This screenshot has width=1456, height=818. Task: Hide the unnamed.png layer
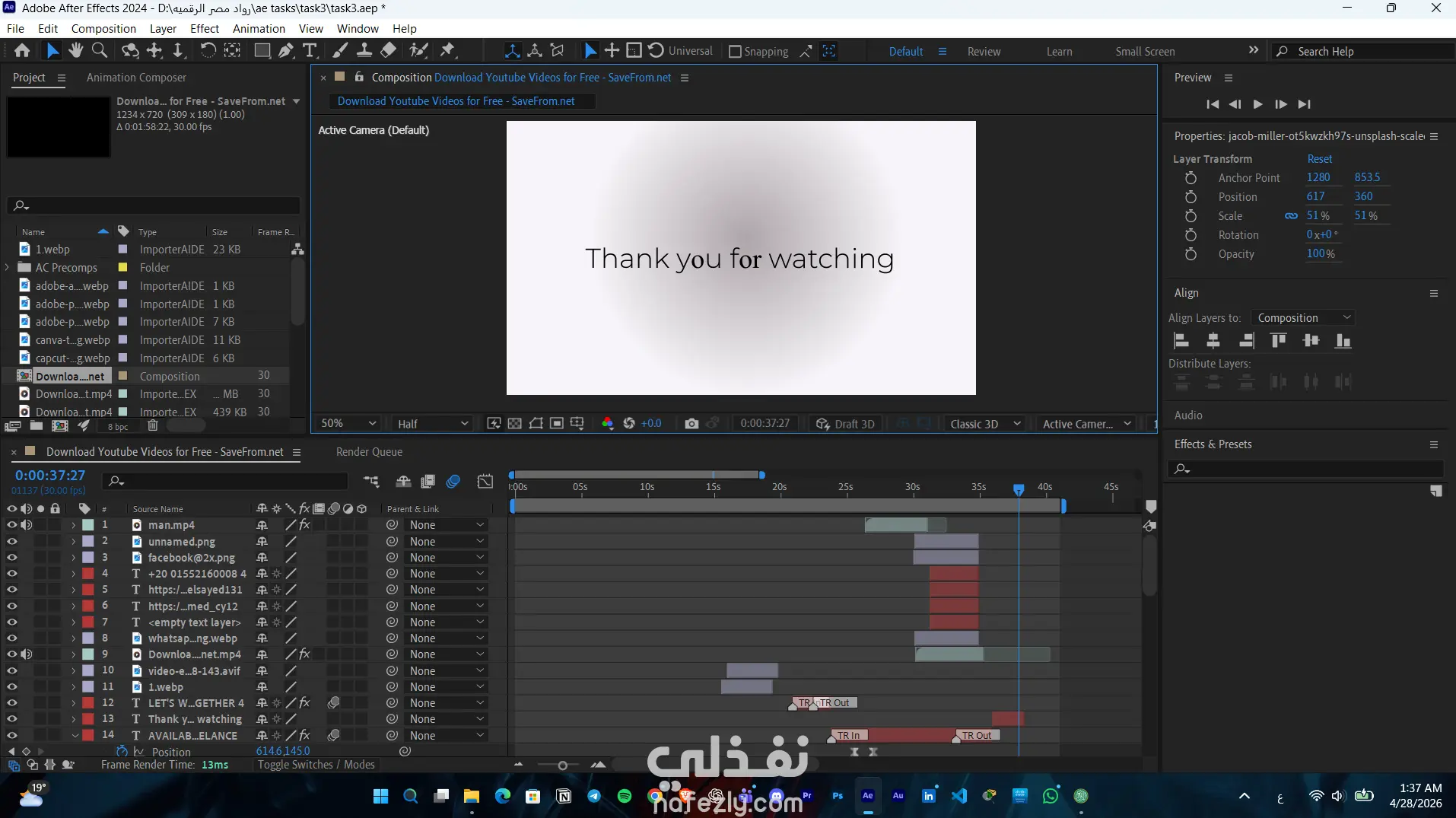coord(11,542)
